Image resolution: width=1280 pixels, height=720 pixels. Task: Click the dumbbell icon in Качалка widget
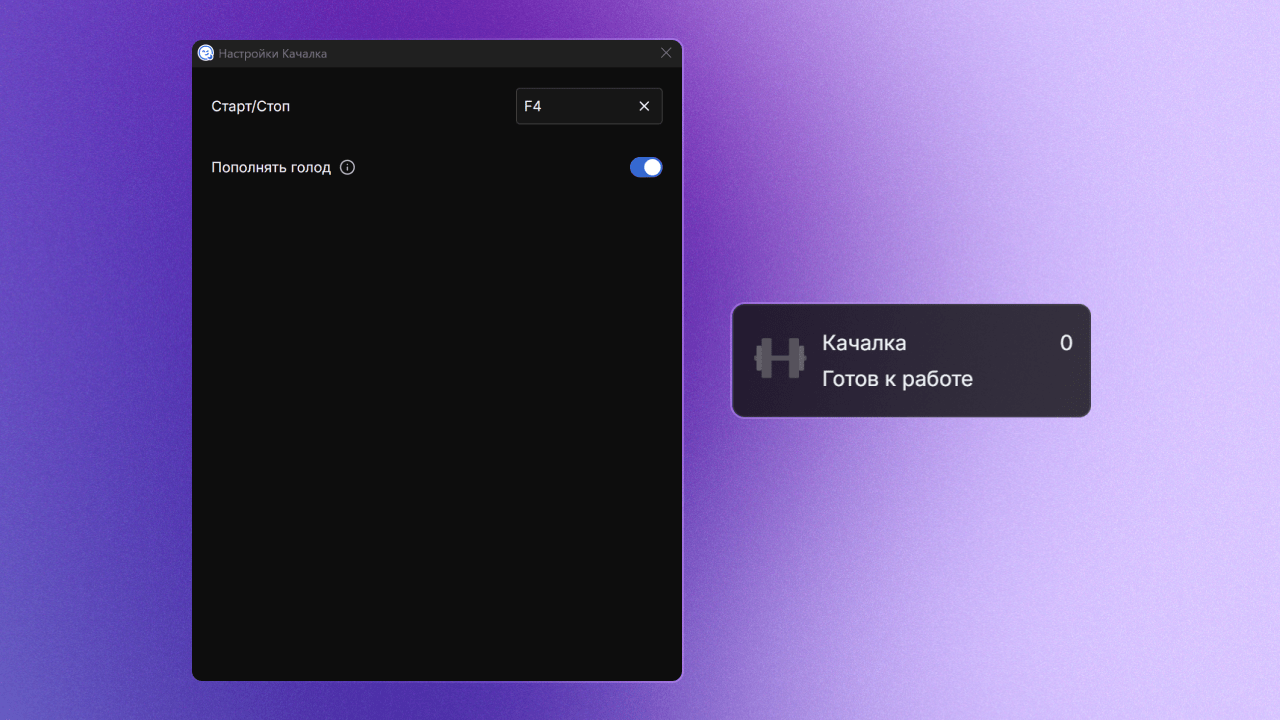tap(780, 359)
